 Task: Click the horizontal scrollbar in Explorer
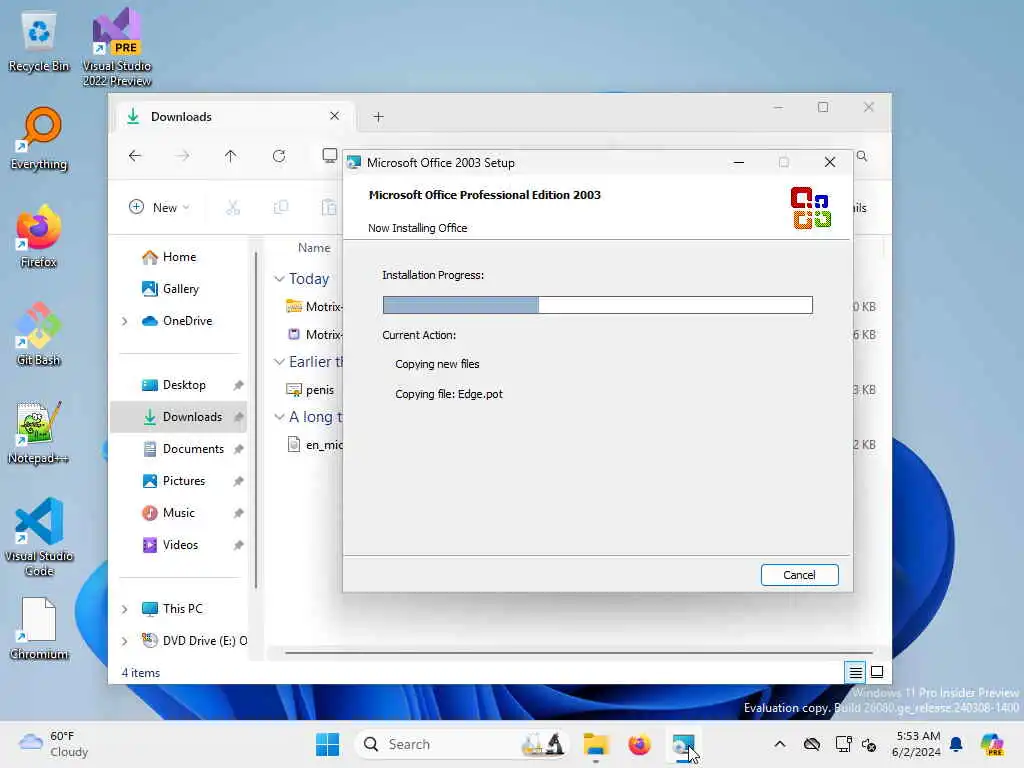(579, 652)
